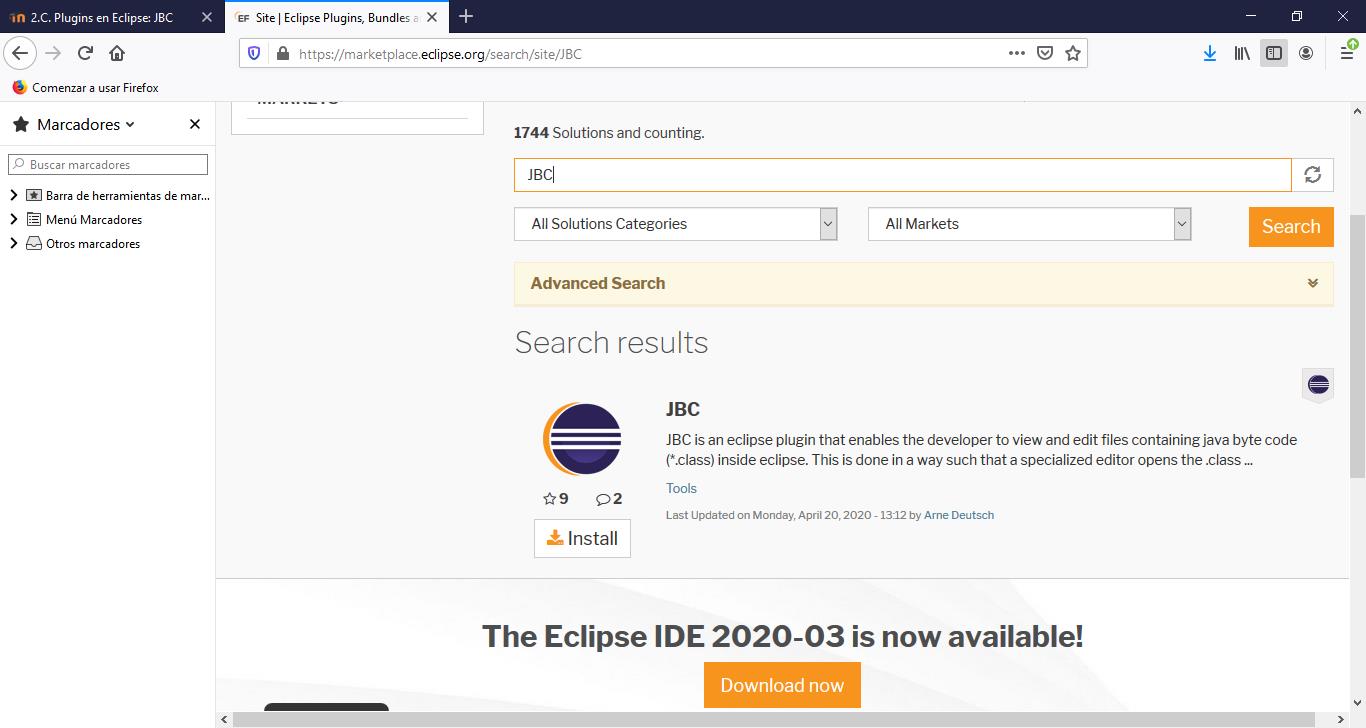This screenshot has width=1366, height=728.
Task: Open the All Markets dropdown
Action: click(x=1029, y=224)
